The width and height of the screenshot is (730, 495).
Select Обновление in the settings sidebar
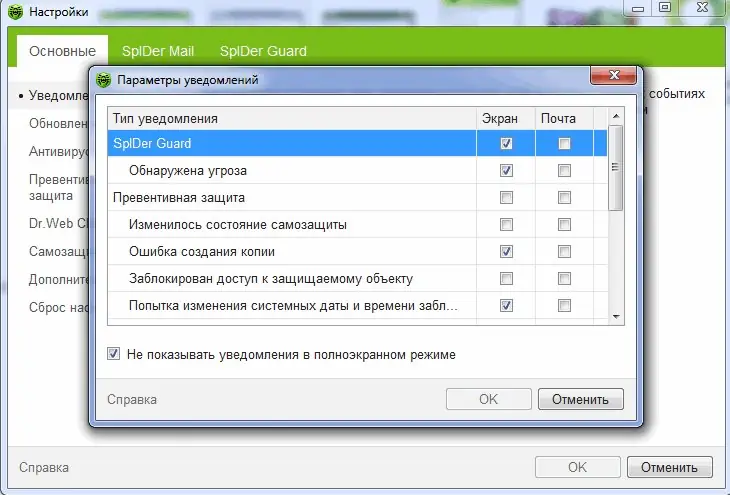coord(58,123)
